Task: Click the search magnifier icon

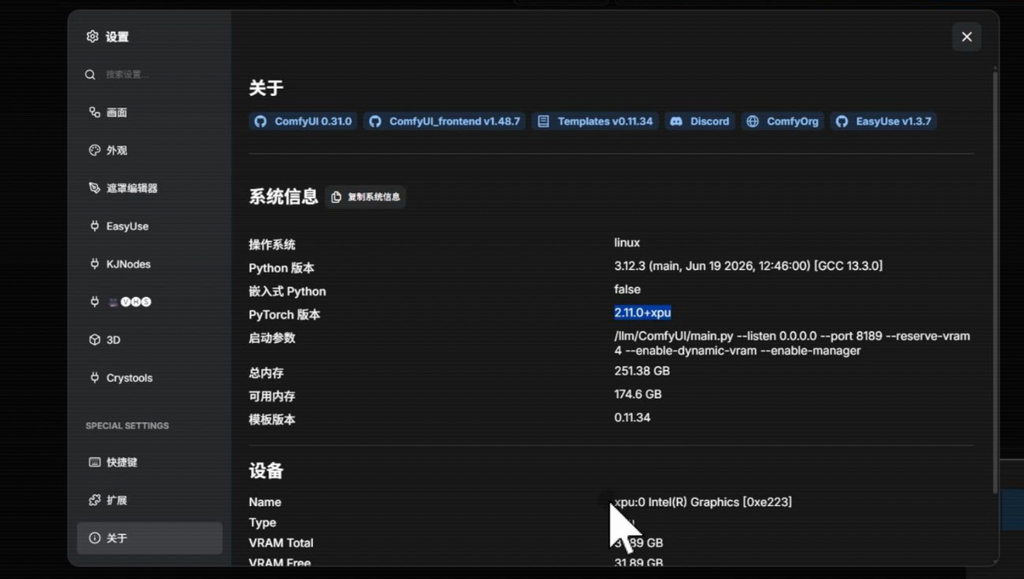Action: [x=90, y=74]
